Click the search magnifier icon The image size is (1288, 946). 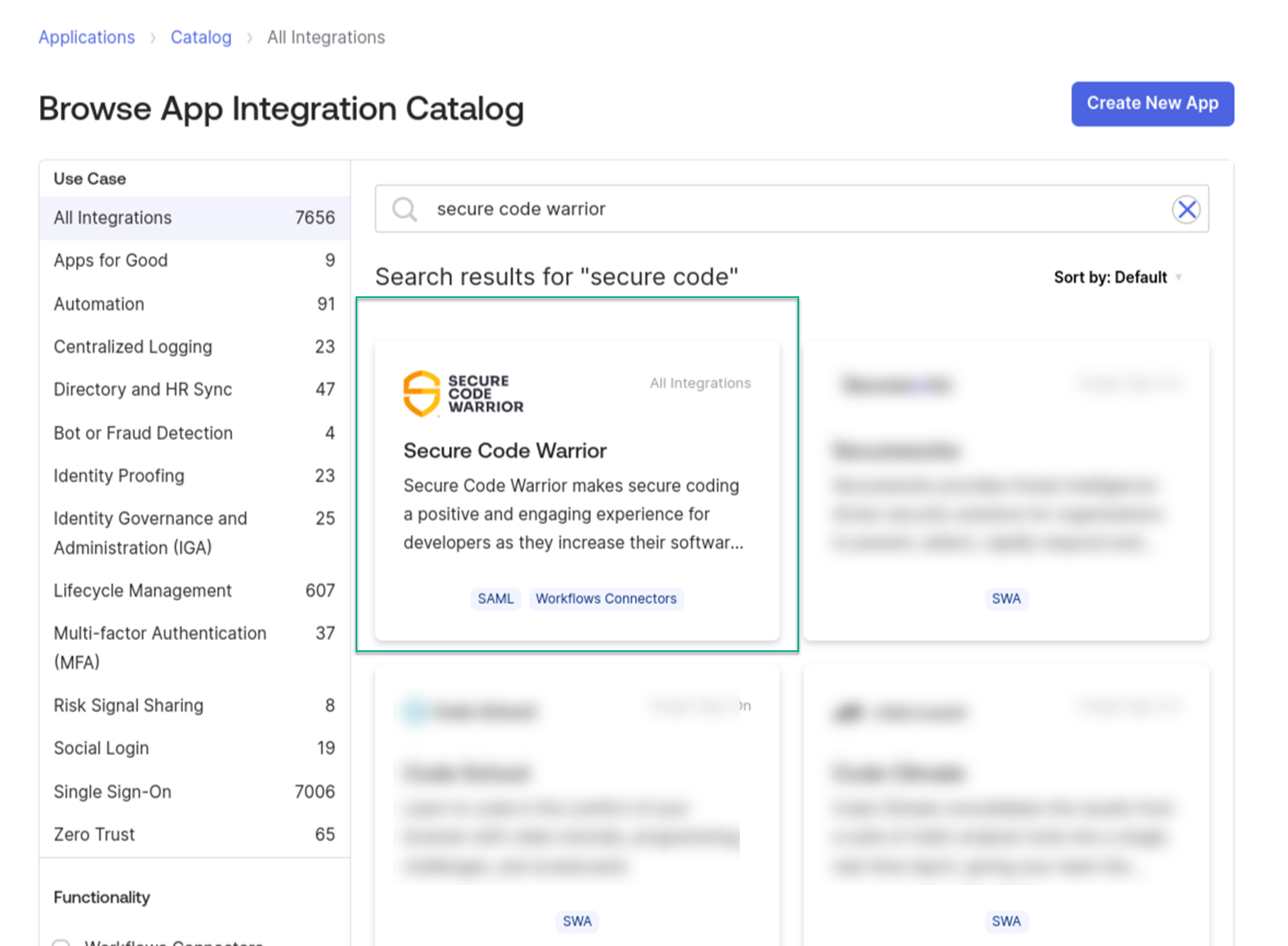404,209
